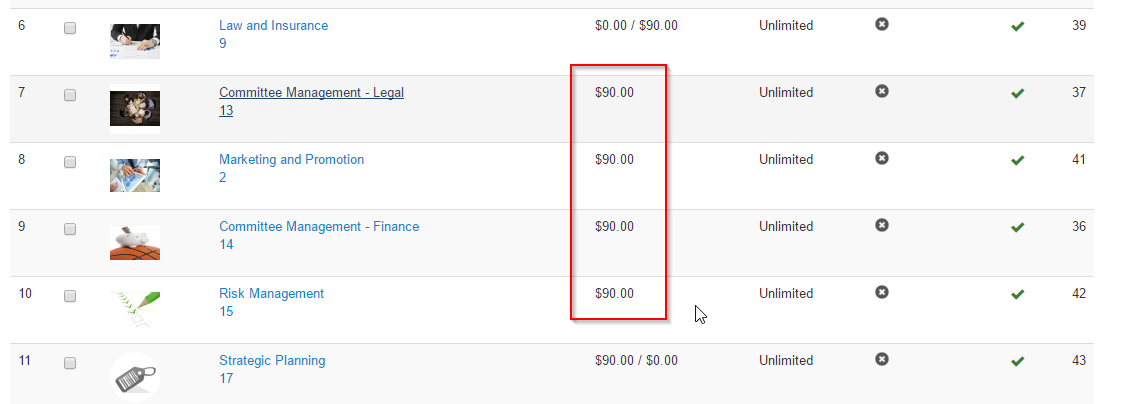
Task: Select the checkbox for Committee Management - Legal
Action: click(70, 94)
